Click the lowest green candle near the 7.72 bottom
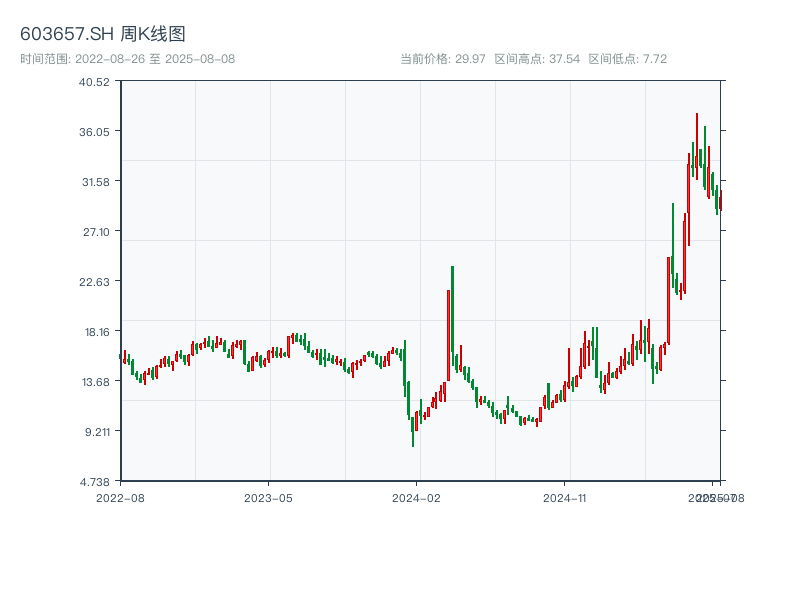The width and height of the screenshot is (800, 600). tap(413, 432)
